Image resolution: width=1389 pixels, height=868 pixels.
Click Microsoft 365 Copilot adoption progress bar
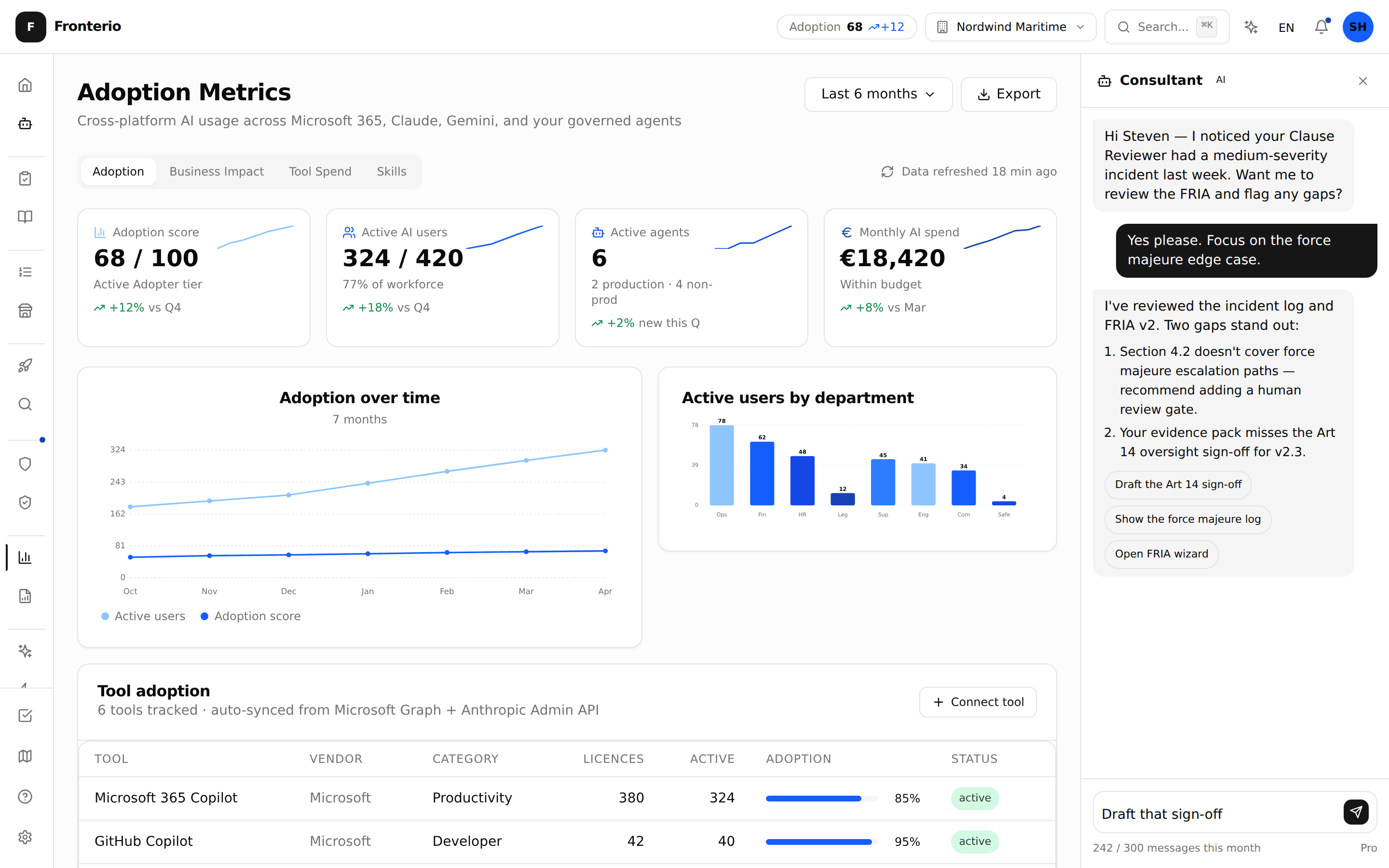click(x=821, y=798)
